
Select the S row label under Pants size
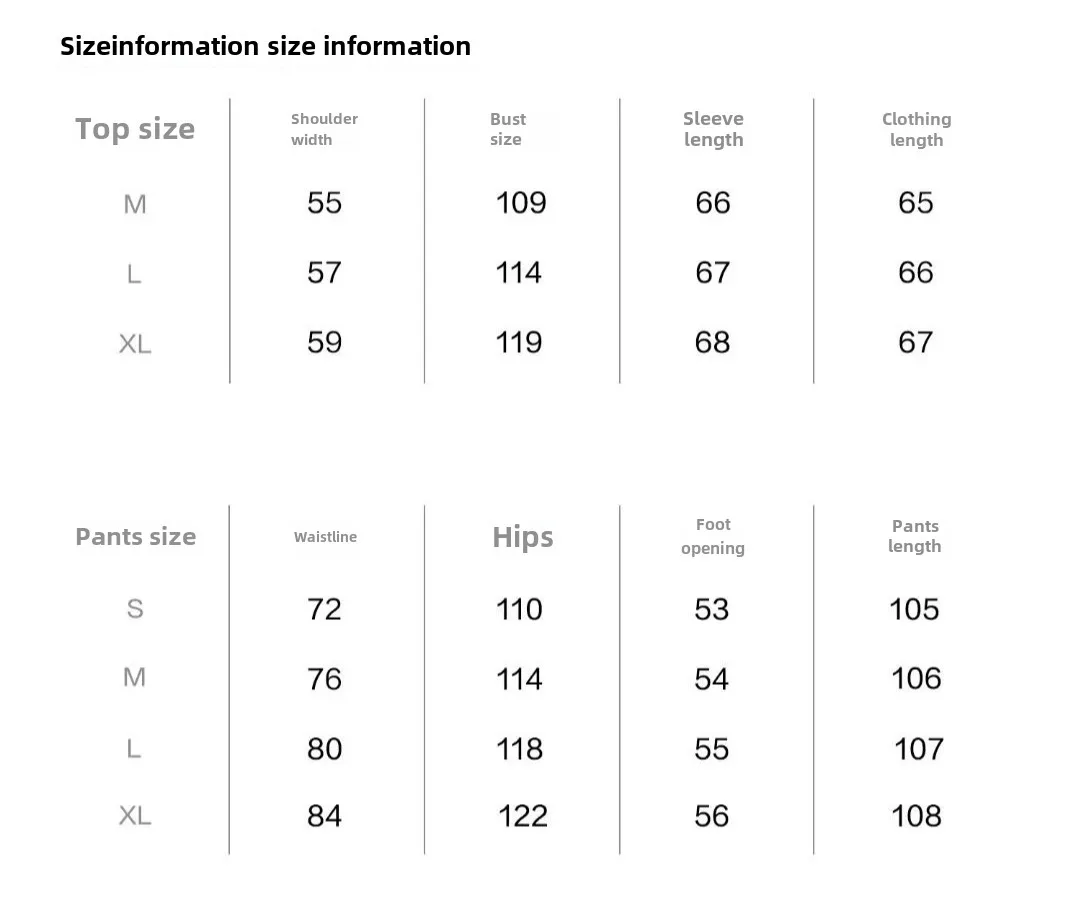point(135,609)
